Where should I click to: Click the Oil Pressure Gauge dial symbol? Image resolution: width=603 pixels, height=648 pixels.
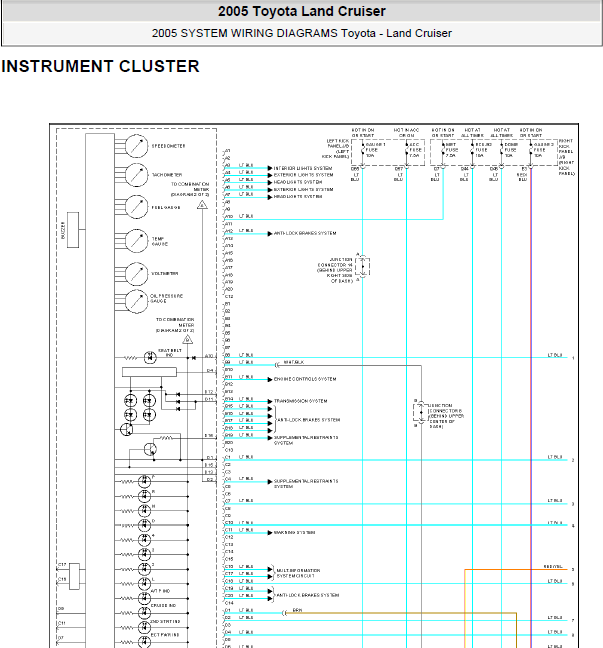(x=137, y=301)
